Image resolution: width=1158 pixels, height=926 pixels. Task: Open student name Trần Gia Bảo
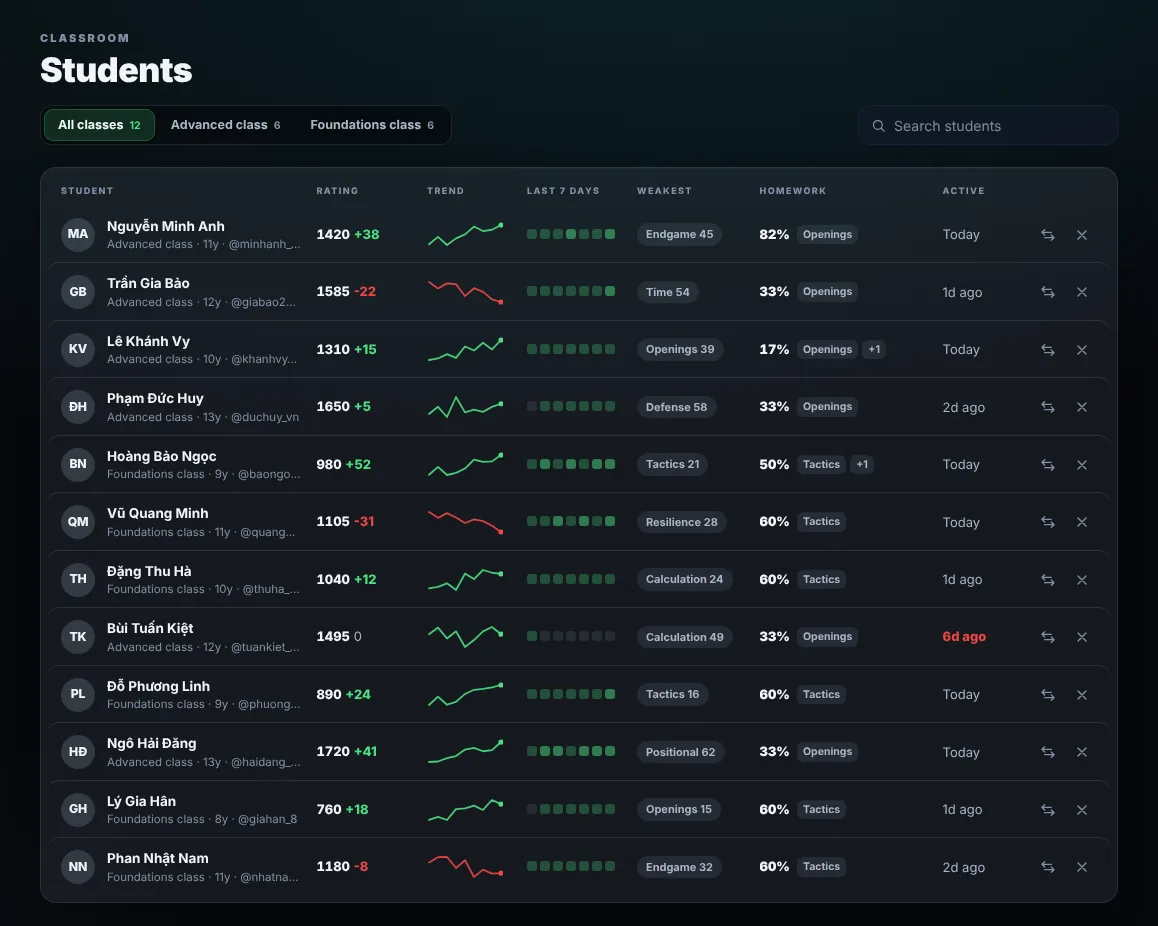click(148, 284)
